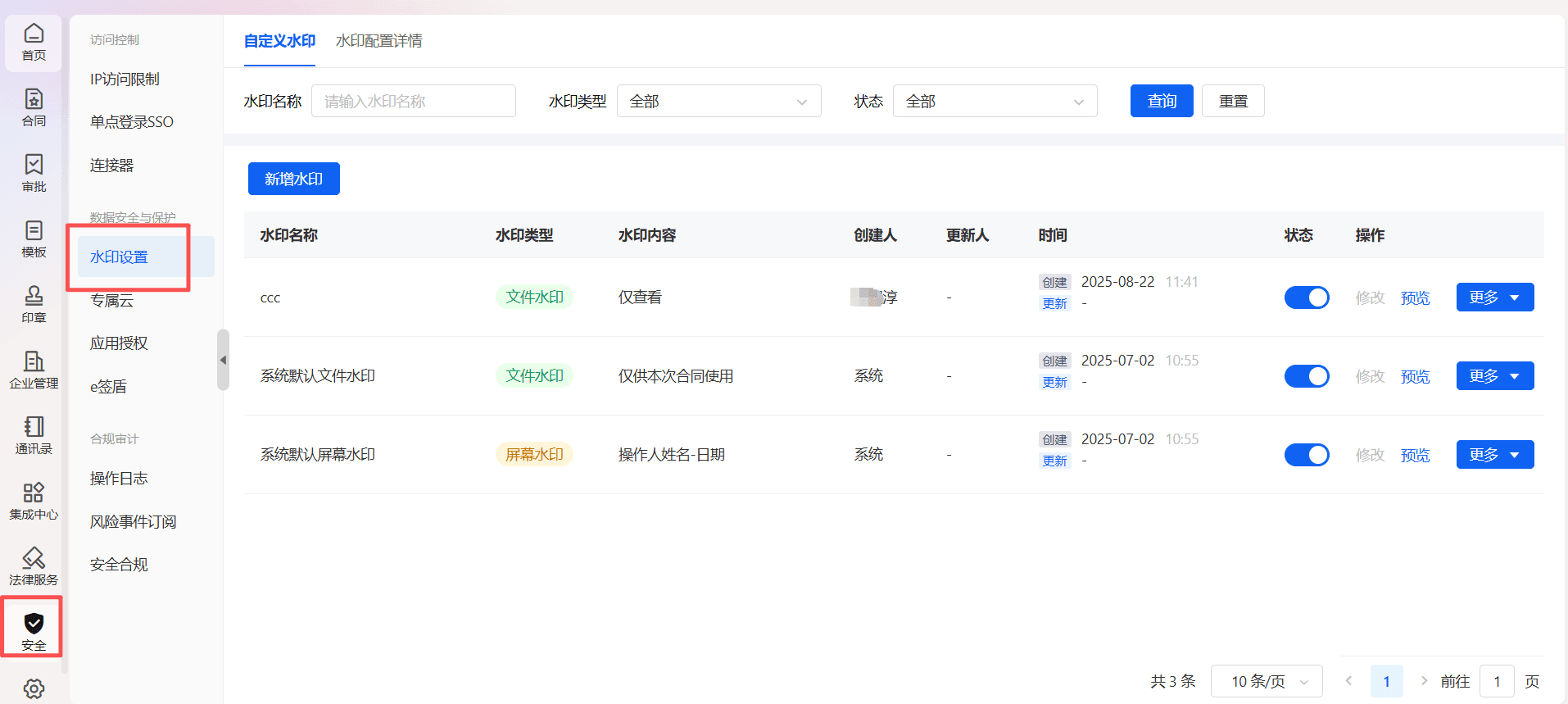The width and height of the screenshot is (1568, 704).
Task: Open the 10 条/页 page size dropdown
Action: tap(1267, 681)
